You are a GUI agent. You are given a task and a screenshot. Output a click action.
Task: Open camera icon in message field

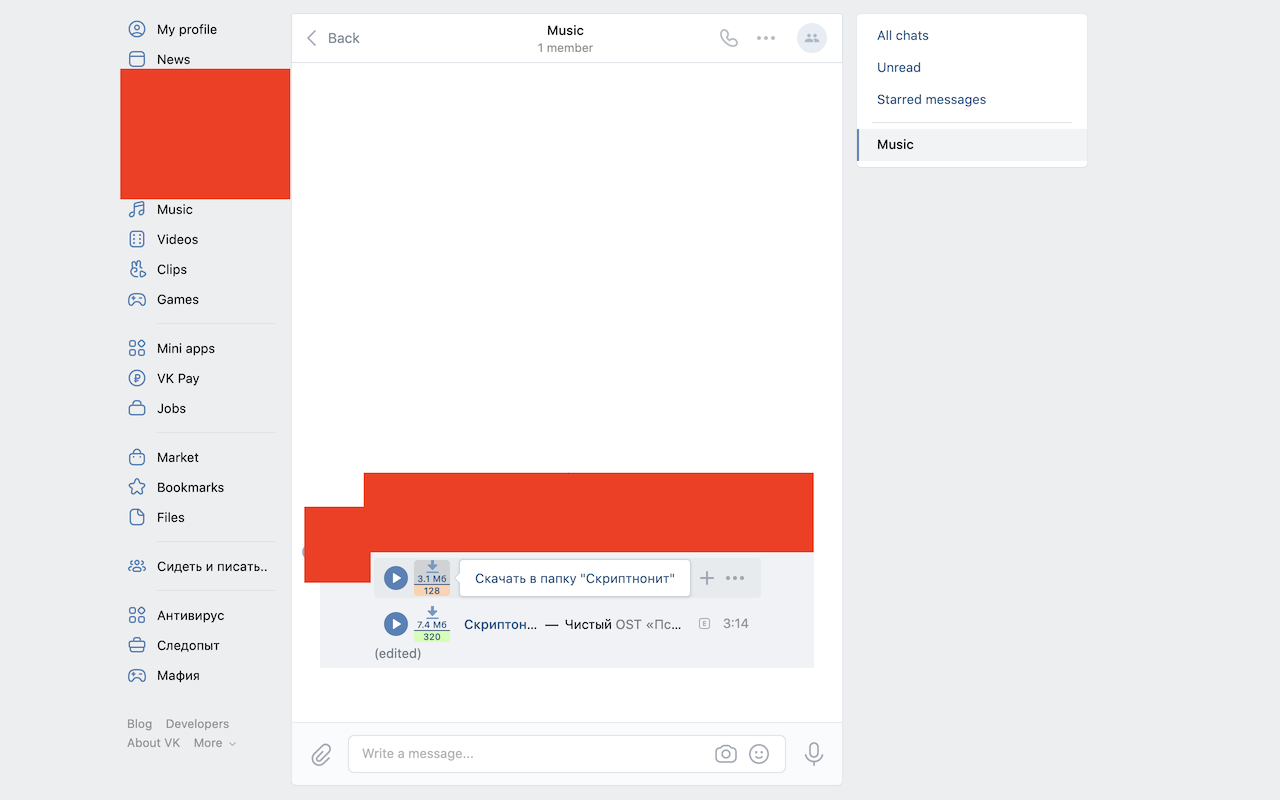[x=726, y=754]
